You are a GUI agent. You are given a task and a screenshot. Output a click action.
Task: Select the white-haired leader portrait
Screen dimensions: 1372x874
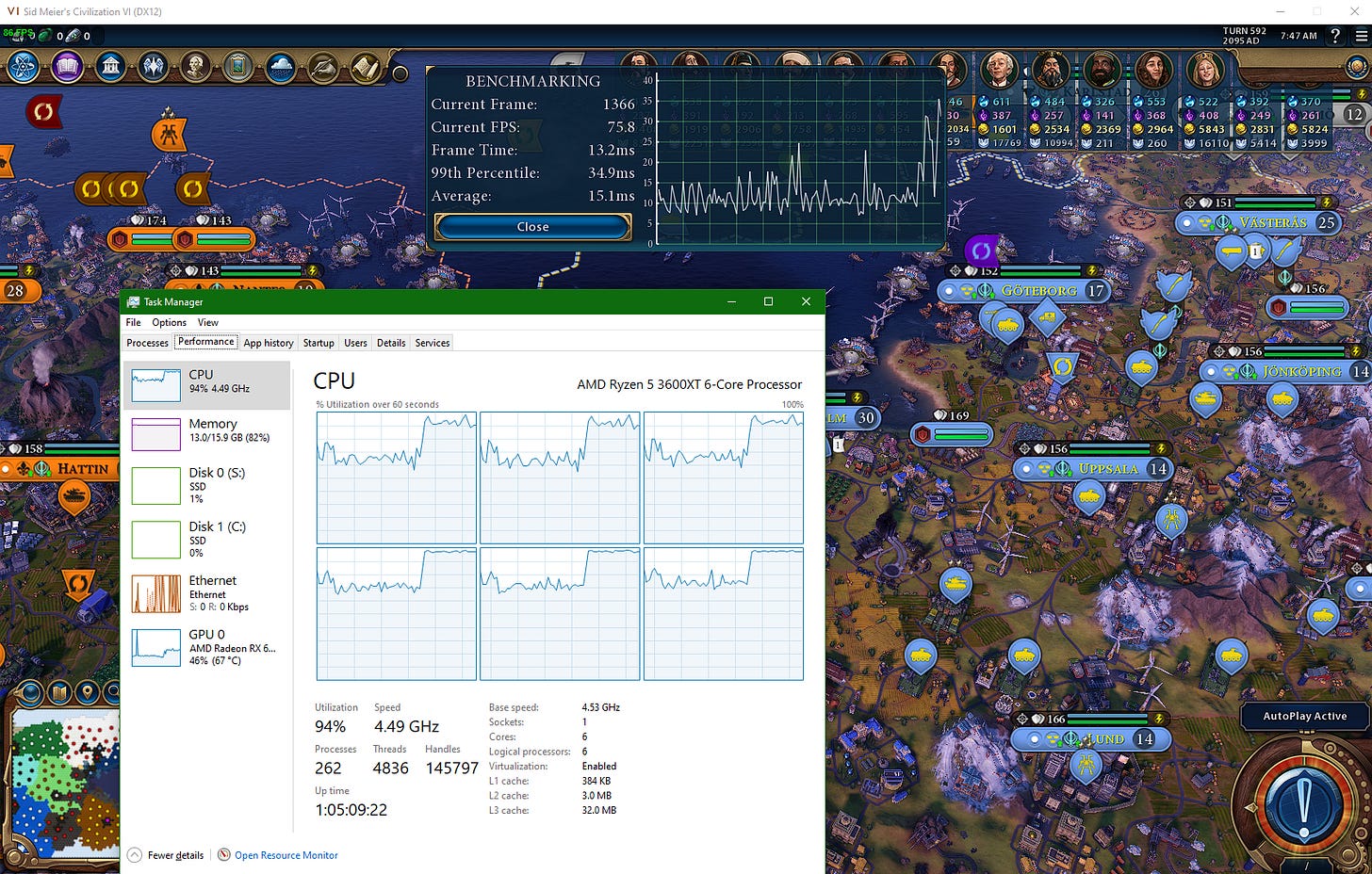999,69
